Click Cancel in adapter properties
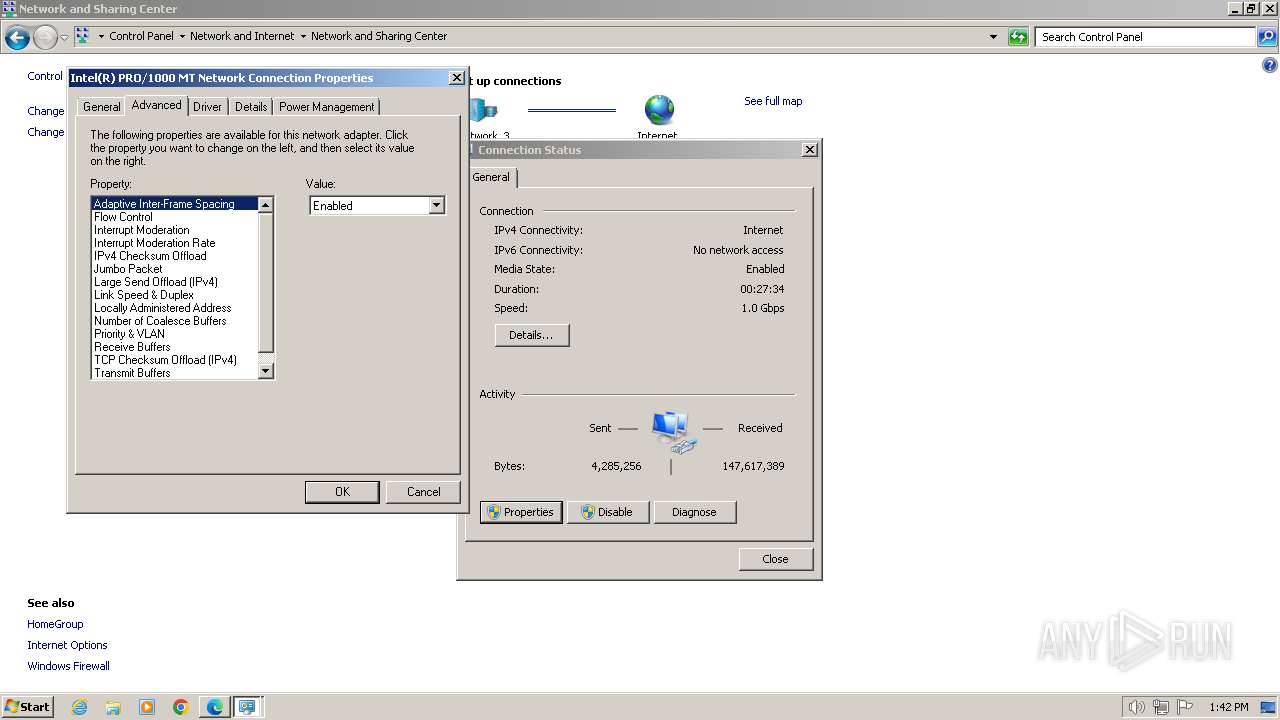 tap(423, 492)
